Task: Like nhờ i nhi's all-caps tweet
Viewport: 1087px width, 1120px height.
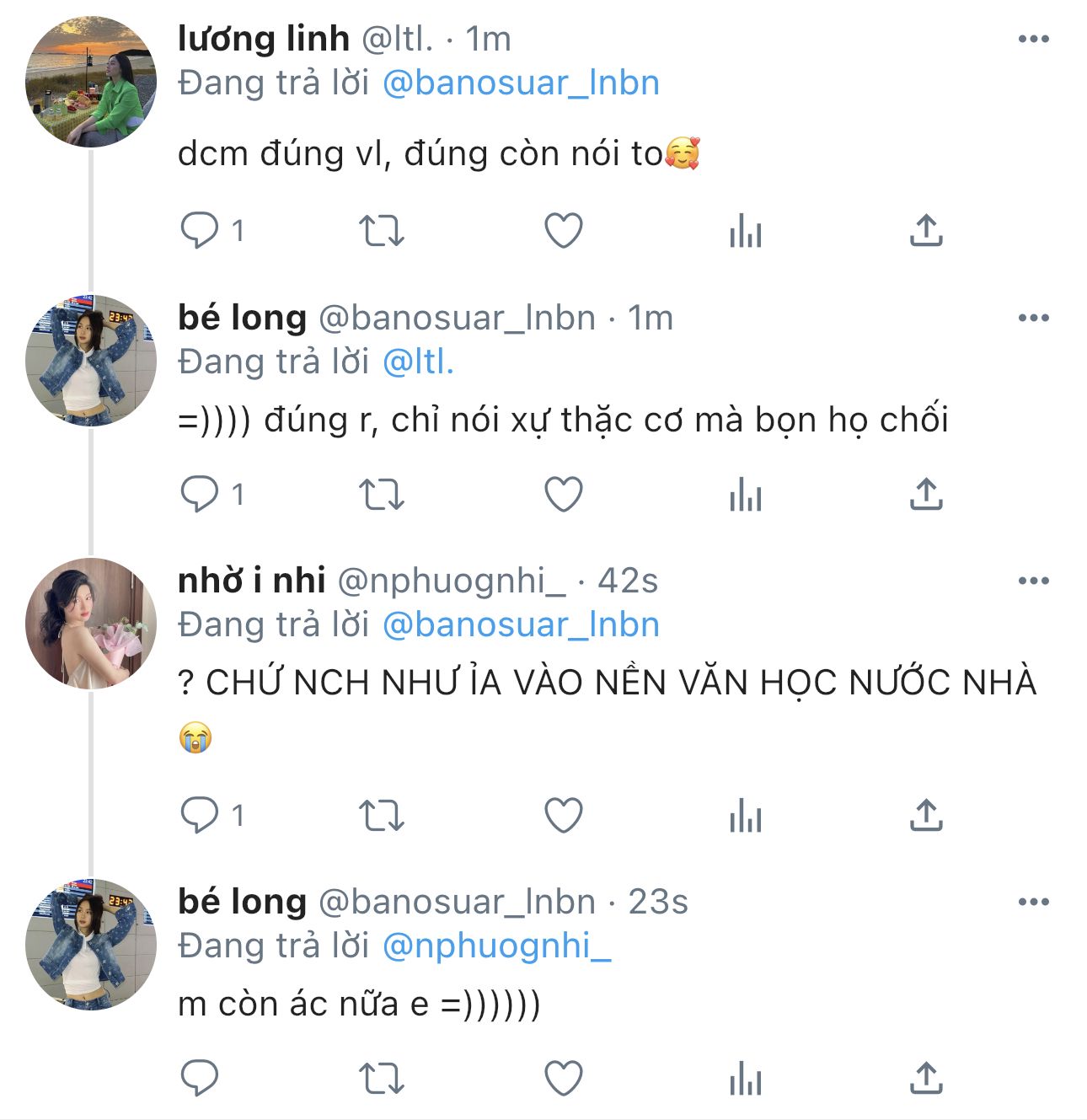Action: click(564, 816)
